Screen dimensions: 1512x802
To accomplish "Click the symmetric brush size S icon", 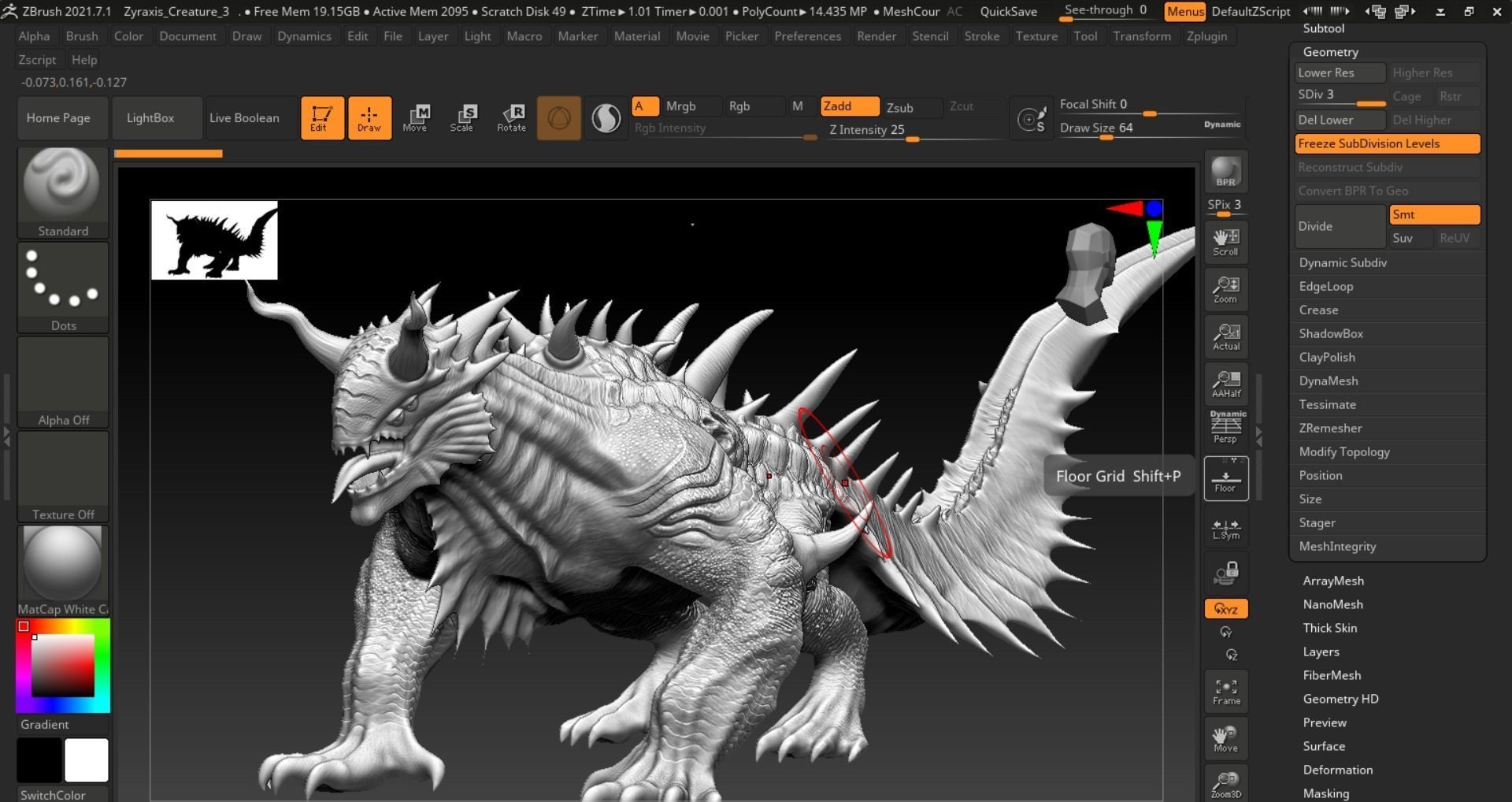I will pos(1032,120).
